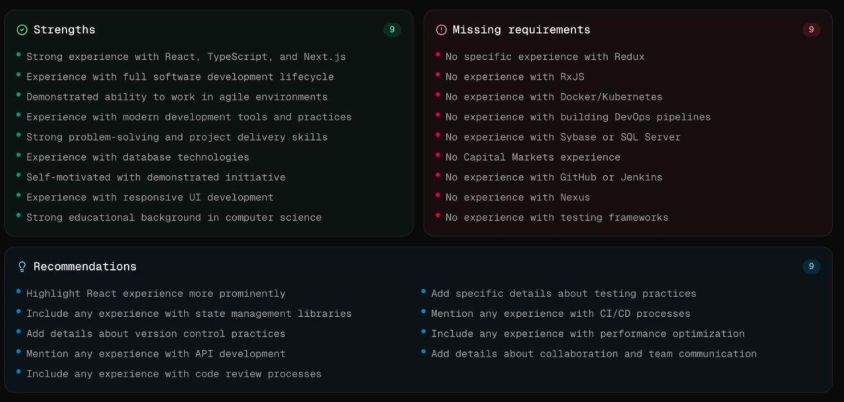Click the Missing requirements heading
The height and width of the screenshot is (402, 844).
(x=521, y=30)
